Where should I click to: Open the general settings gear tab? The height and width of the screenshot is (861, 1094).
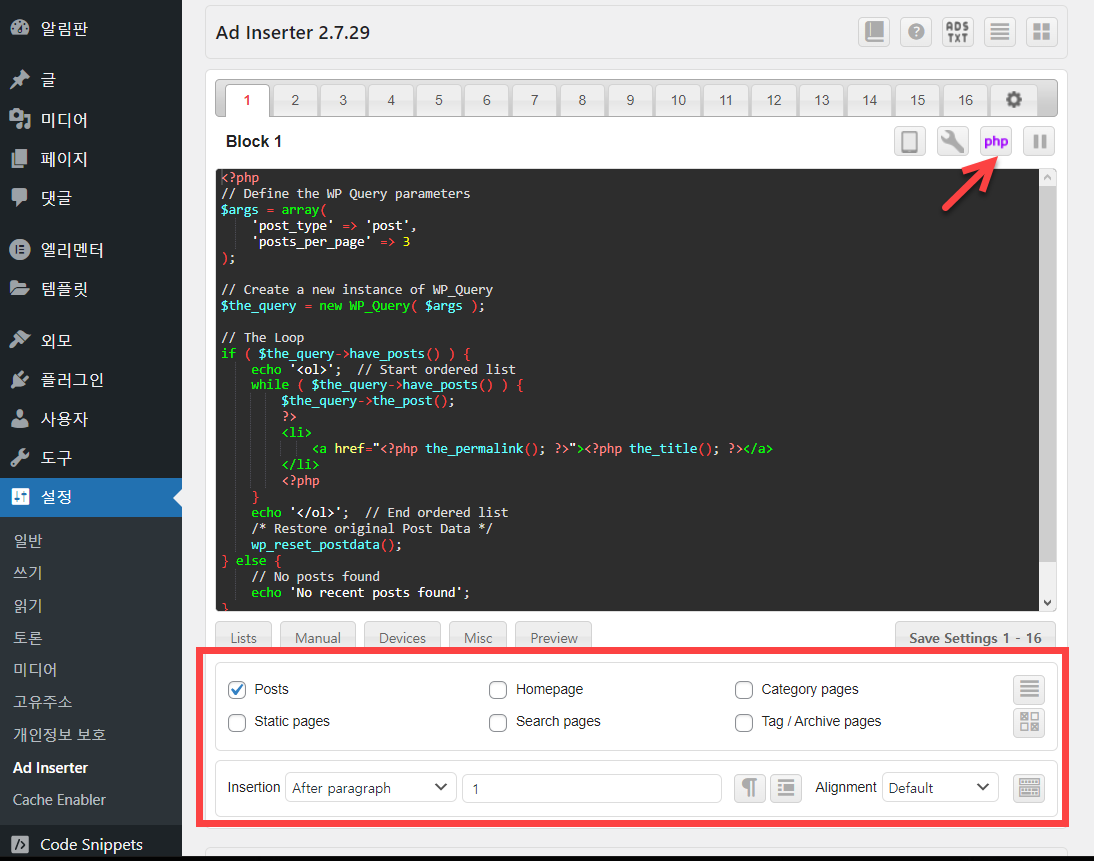[1014, 100]
